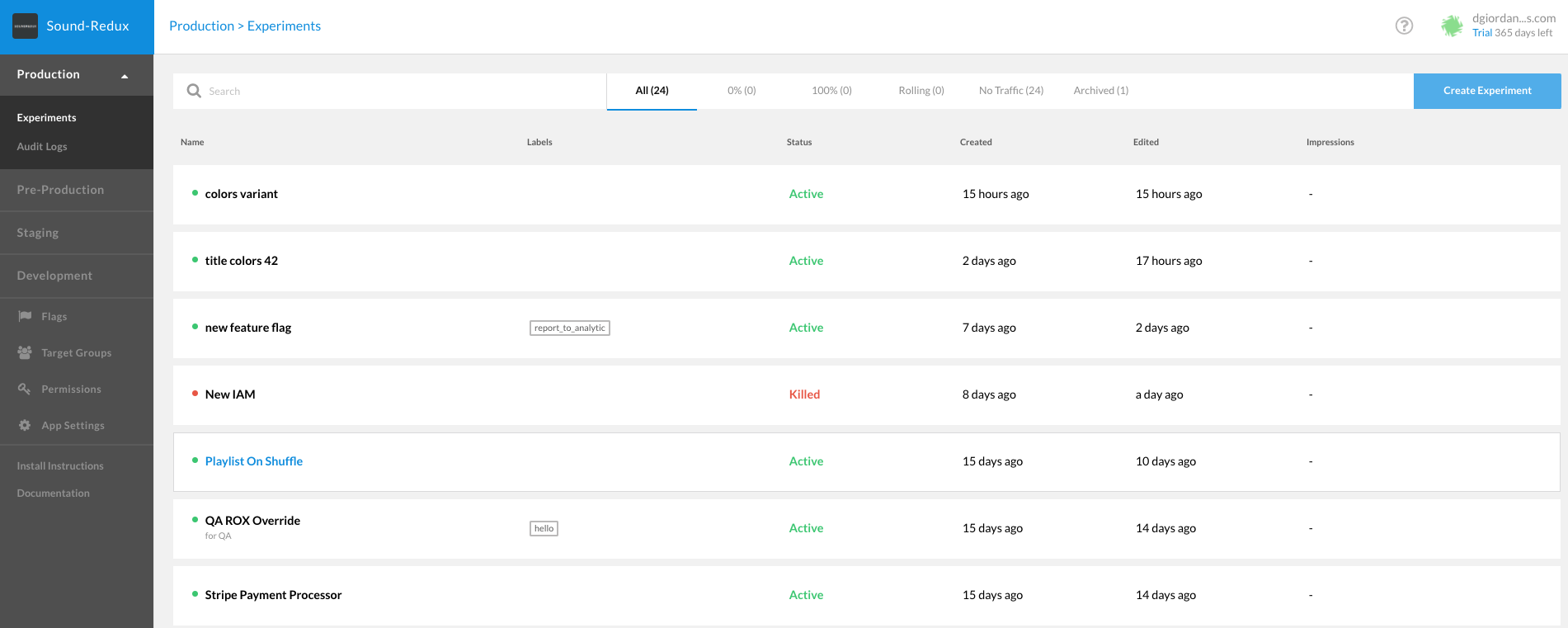The height and width of the screenshot is (628, 1568).
Task: Expand the Development environment
Action: (54, 276)
